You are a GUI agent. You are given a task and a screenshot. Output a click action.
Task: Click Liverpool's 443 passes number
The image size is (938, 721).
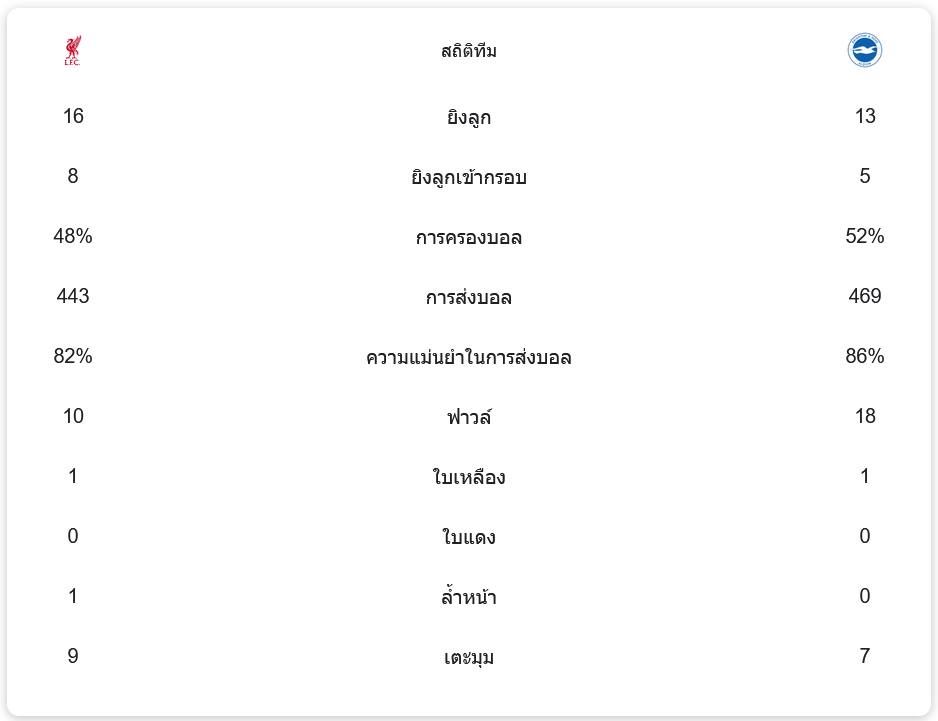73,296
